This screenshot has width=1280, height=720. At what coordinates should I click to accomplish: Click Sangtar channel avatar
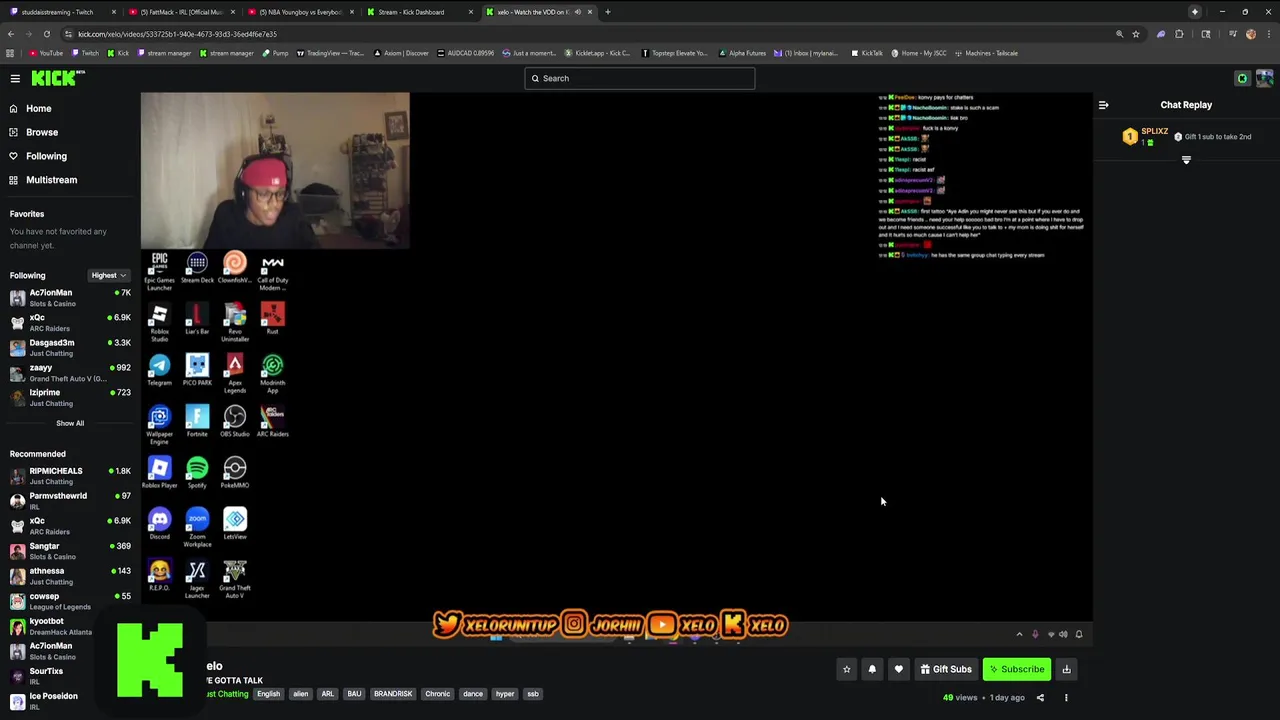(x=17, y=551)
